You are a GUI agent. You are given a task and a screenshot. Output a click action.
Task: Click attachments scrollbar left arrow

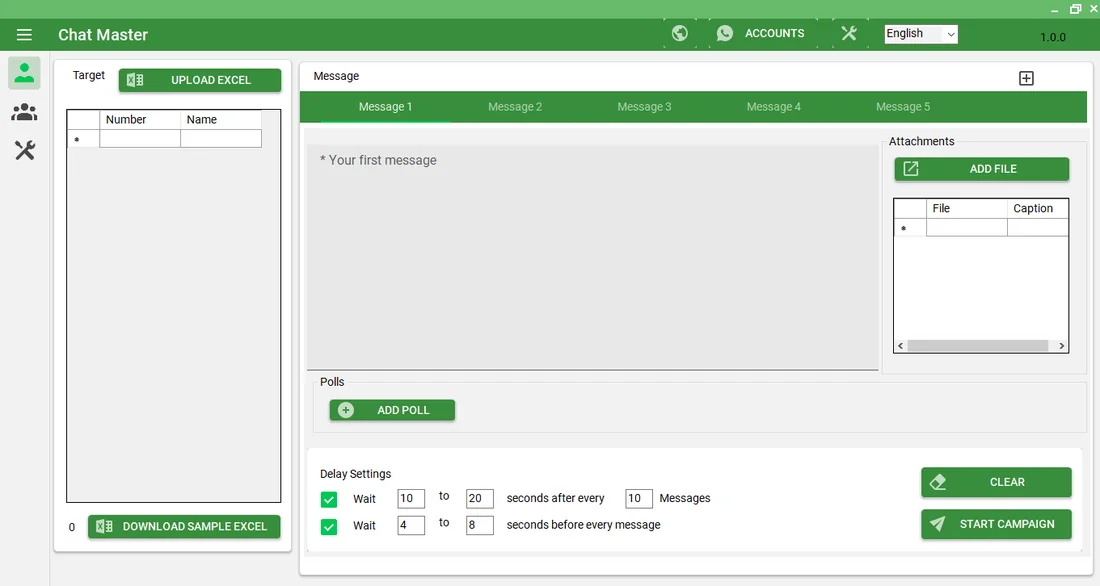[901, 346]
